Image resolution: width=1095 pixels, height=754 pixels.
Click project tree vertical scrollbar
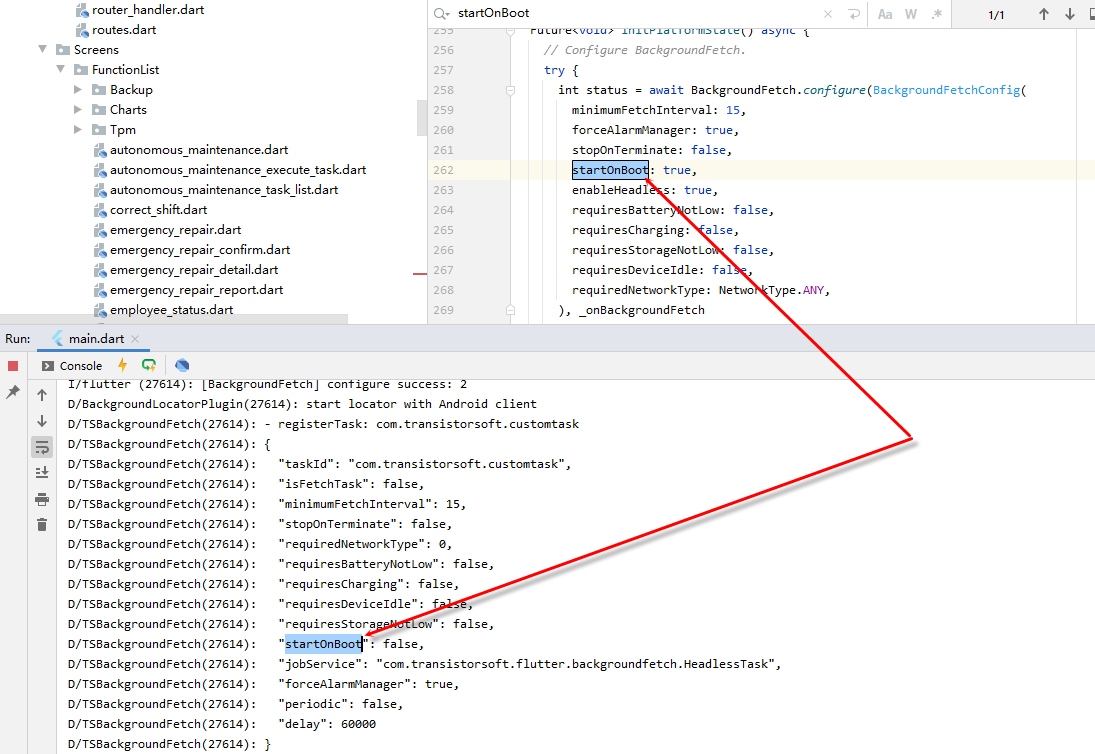pos(422,117)
